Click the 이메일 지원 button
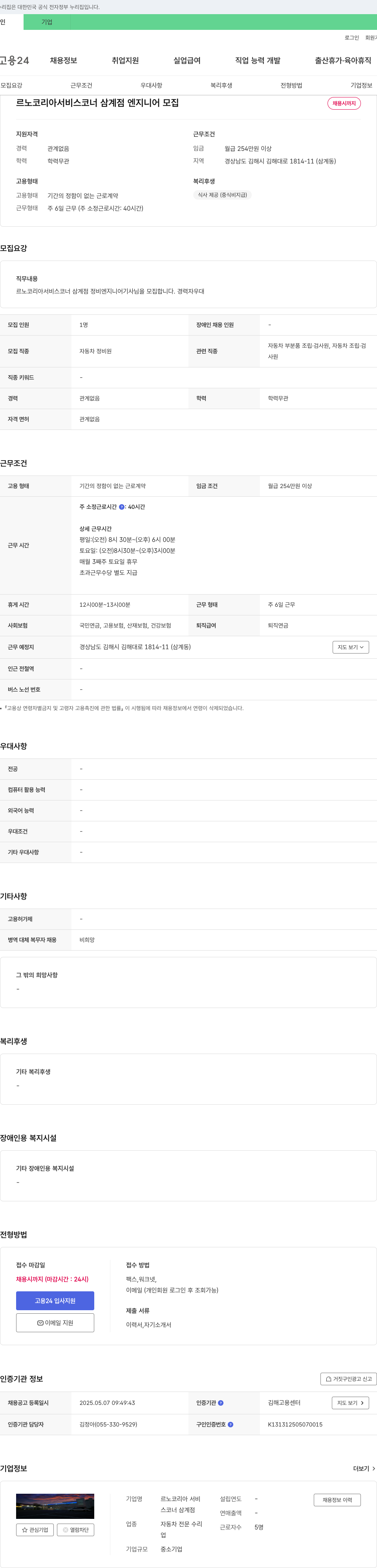 [55, 1323]
